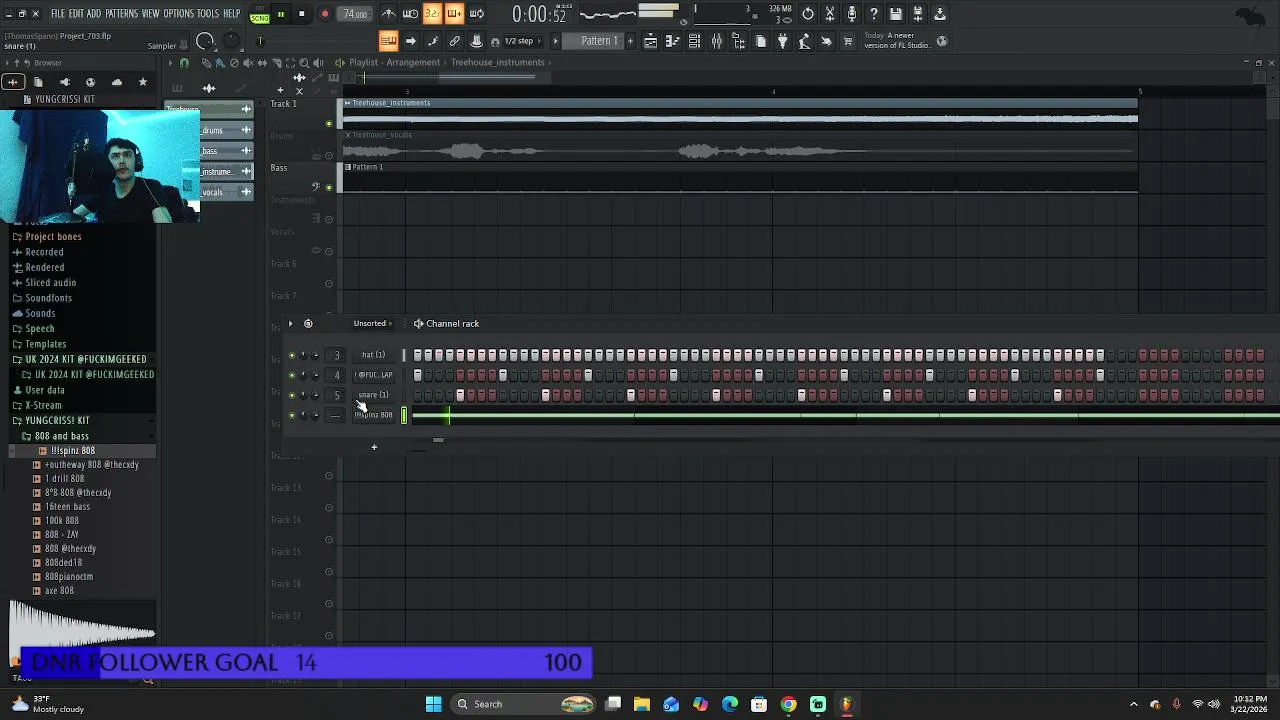Toggle the countdown before recording button
Viewport: 1280px width, 720px height.
pyautogui.click(x=433, y=14)
